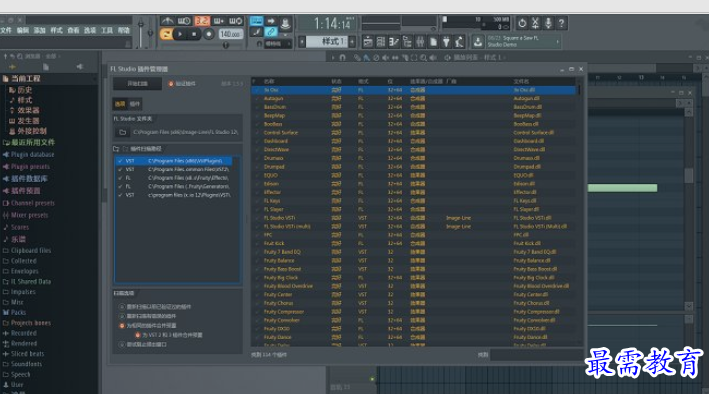This screenshot has height=394, width=709.
Task: Switch to the 选项 tab in plugin manager
Action: (x=120, y=104)
